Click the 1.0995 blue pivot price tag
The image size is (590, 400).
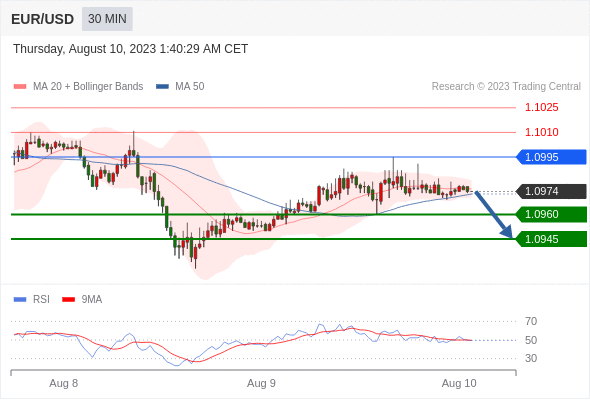pyautogui.click(x=551, y=157)
